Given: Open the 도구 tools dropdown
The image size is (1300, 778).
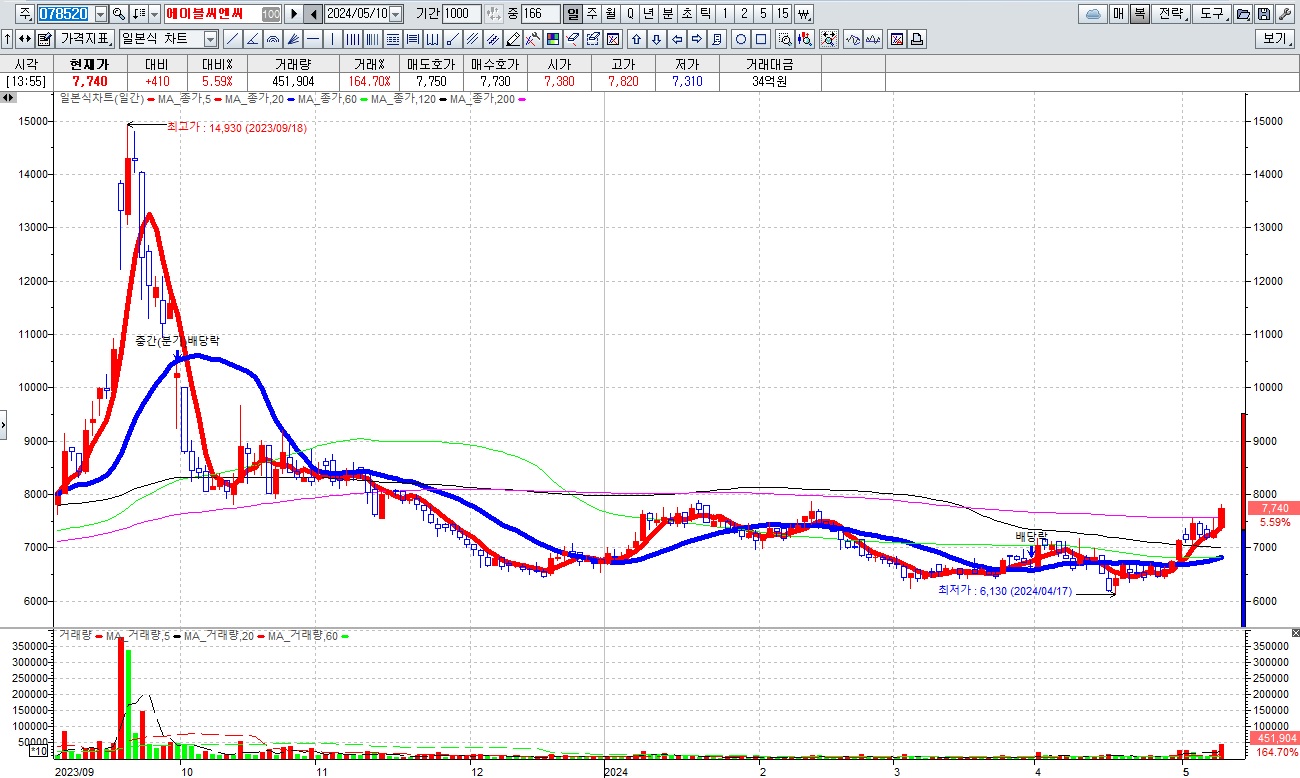Looking at the screenshot, I should pyautogui.click(x=1212, y=14).
